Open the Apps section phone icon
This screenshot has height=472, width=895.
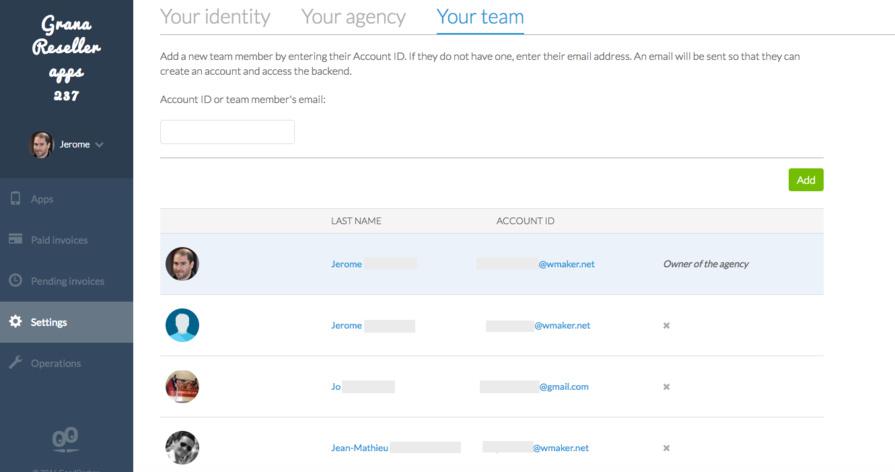[x=16, y=199]
